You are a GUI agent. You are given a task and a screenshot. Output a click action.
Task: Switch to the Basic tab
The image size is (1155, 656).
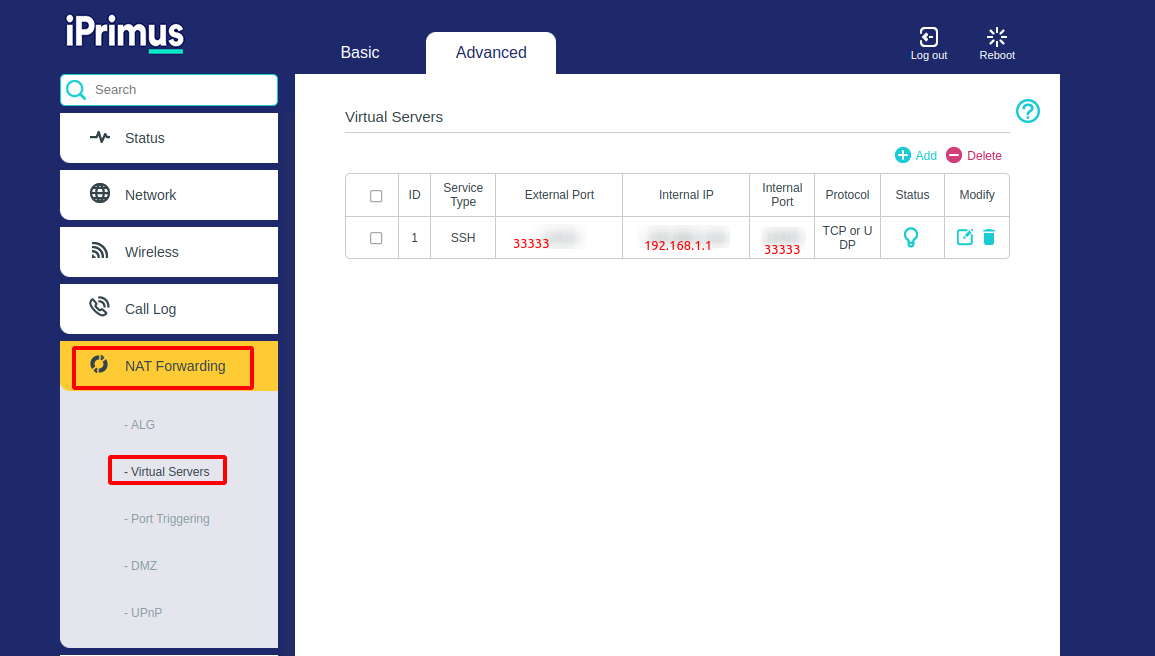(360, 53)
